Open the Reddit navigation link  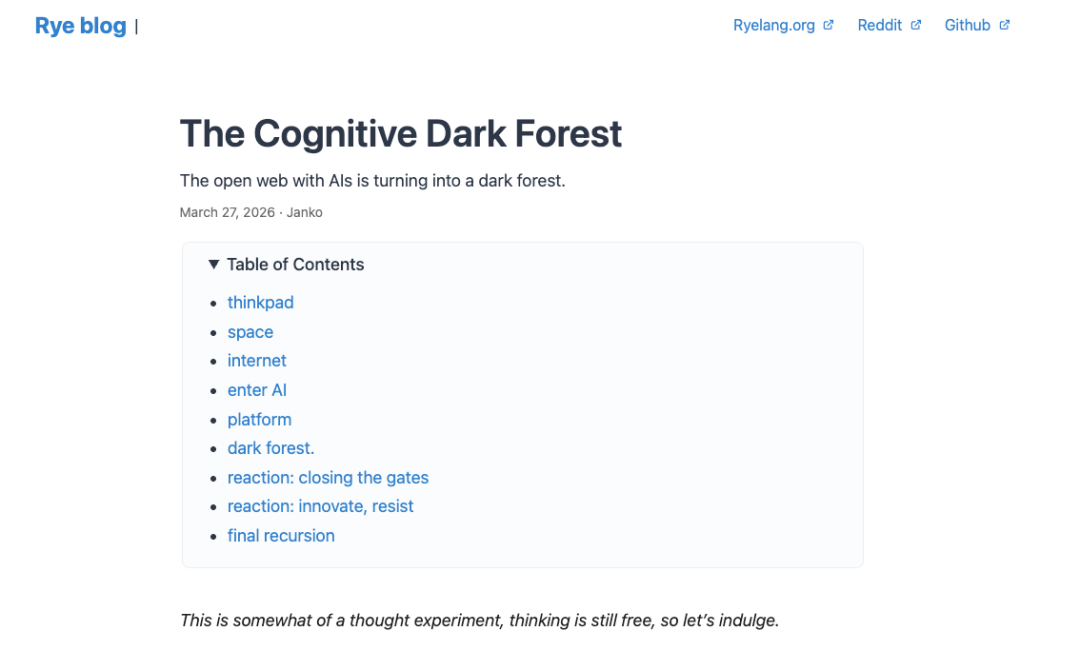(880, 25)
